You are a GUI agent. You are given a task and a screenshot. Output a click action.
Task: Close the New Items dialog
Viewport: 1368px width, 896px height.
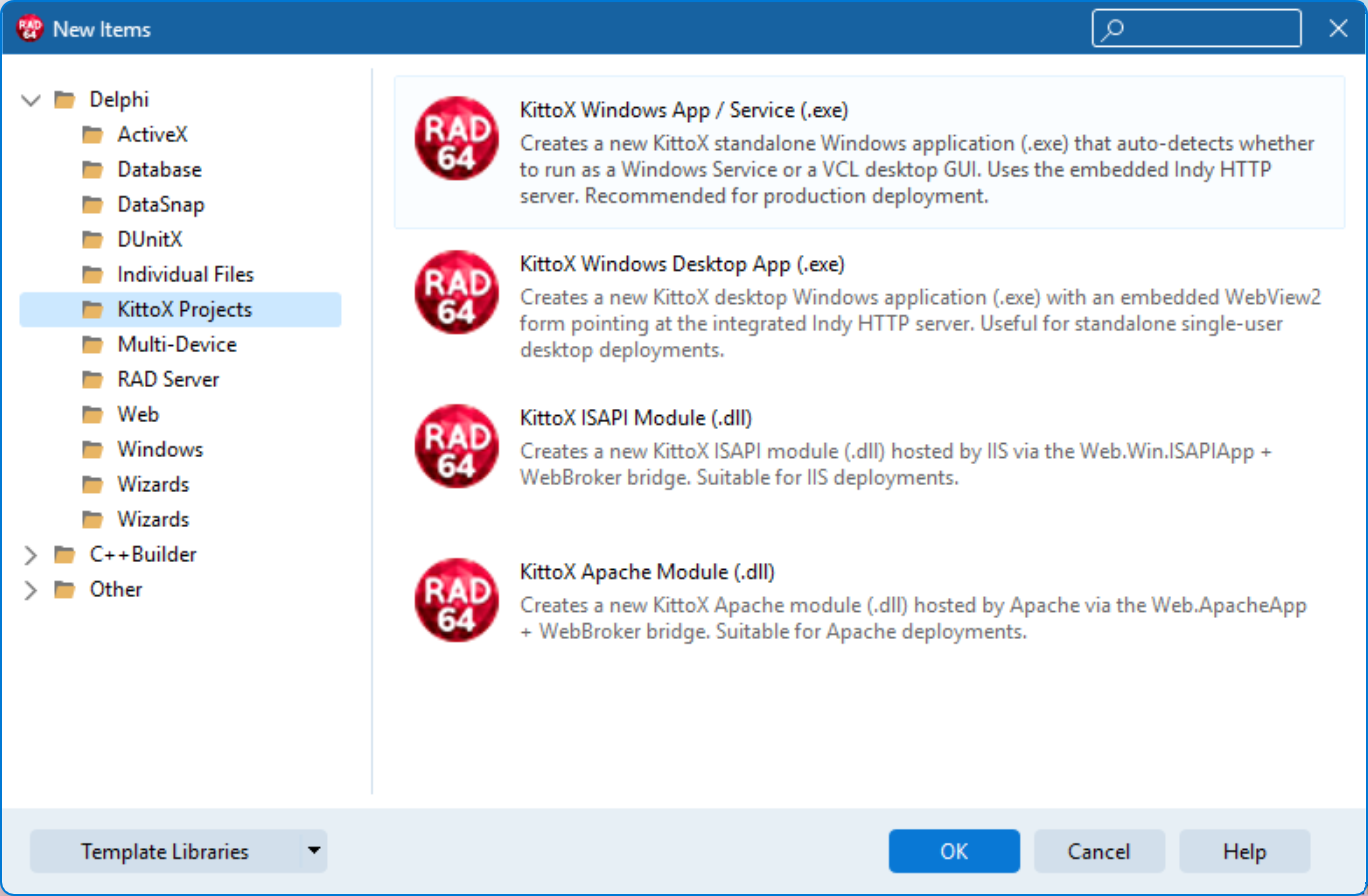pos(1338,28)
